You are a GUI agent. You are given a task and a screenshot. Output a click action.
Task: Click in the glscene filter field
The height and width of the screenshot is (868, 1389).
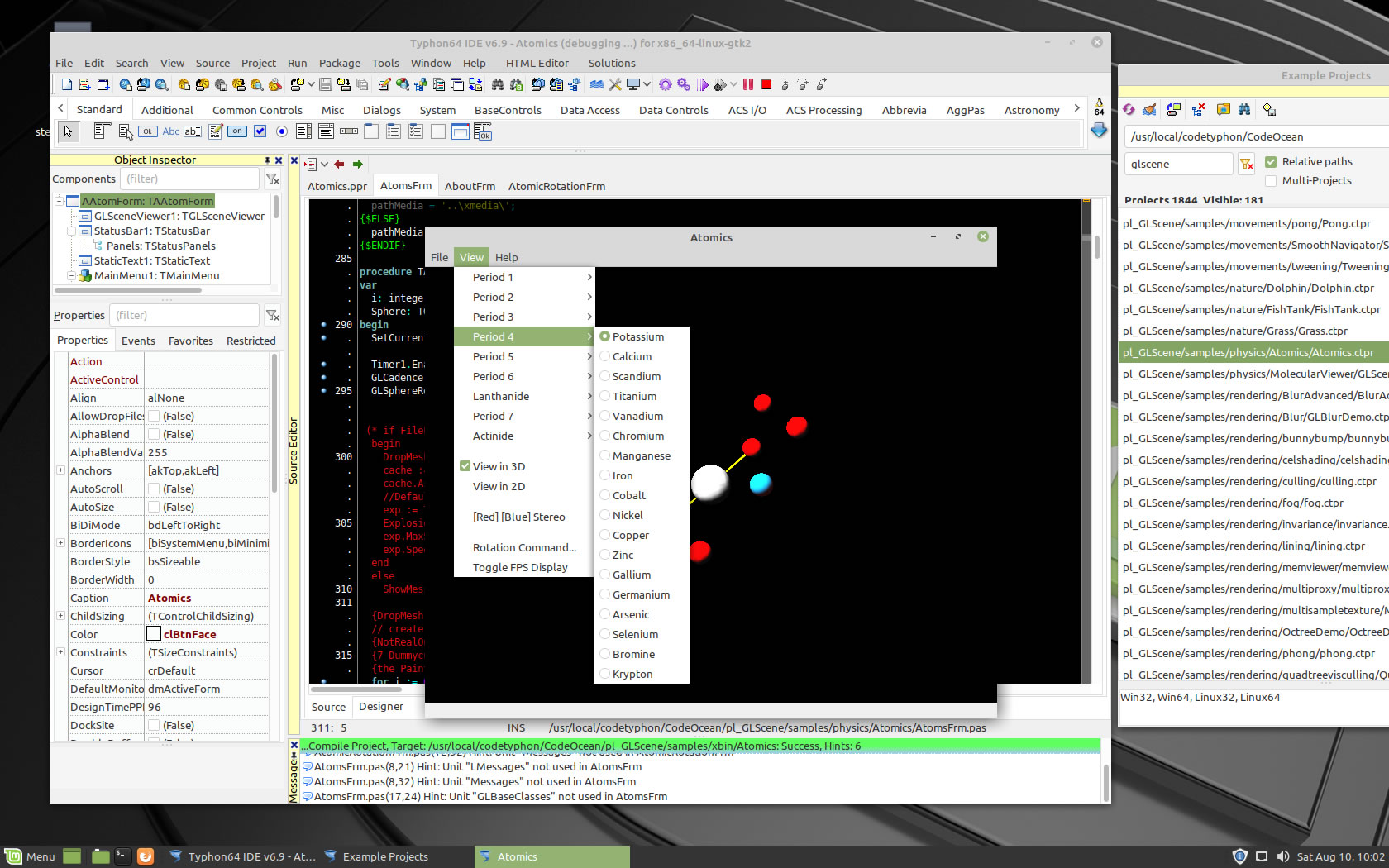coord(1178,164)
